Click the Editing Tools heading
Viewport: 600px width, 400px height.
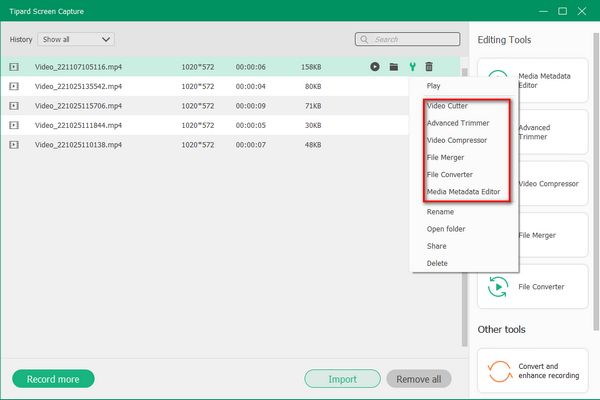504,40
